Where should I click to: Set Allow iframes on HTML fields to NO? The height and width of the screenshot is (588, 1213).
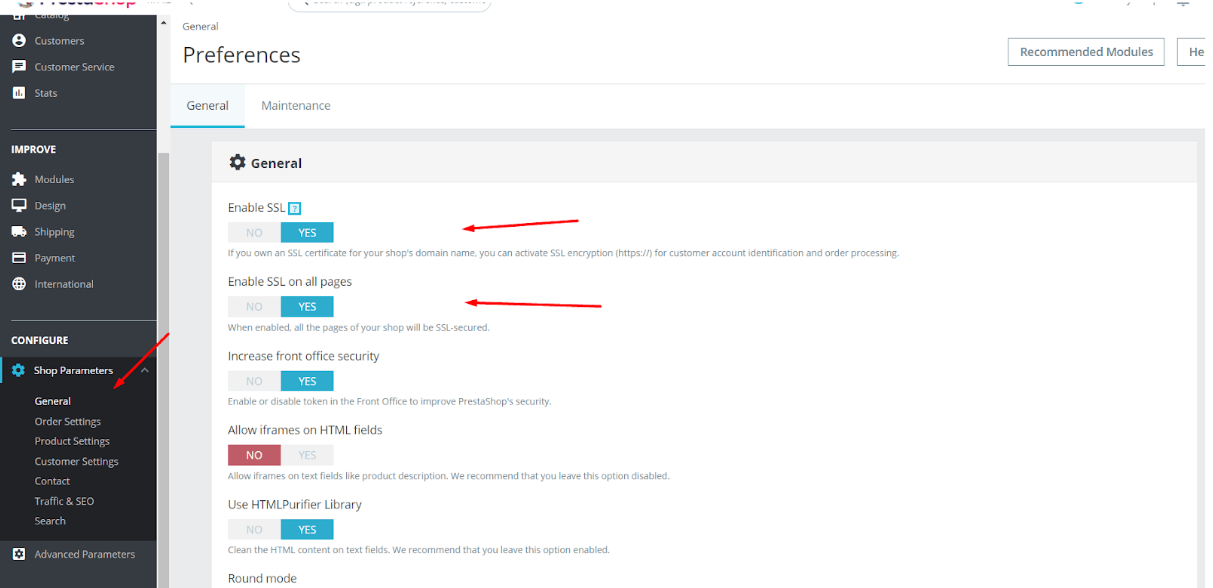tap(254, 455)
